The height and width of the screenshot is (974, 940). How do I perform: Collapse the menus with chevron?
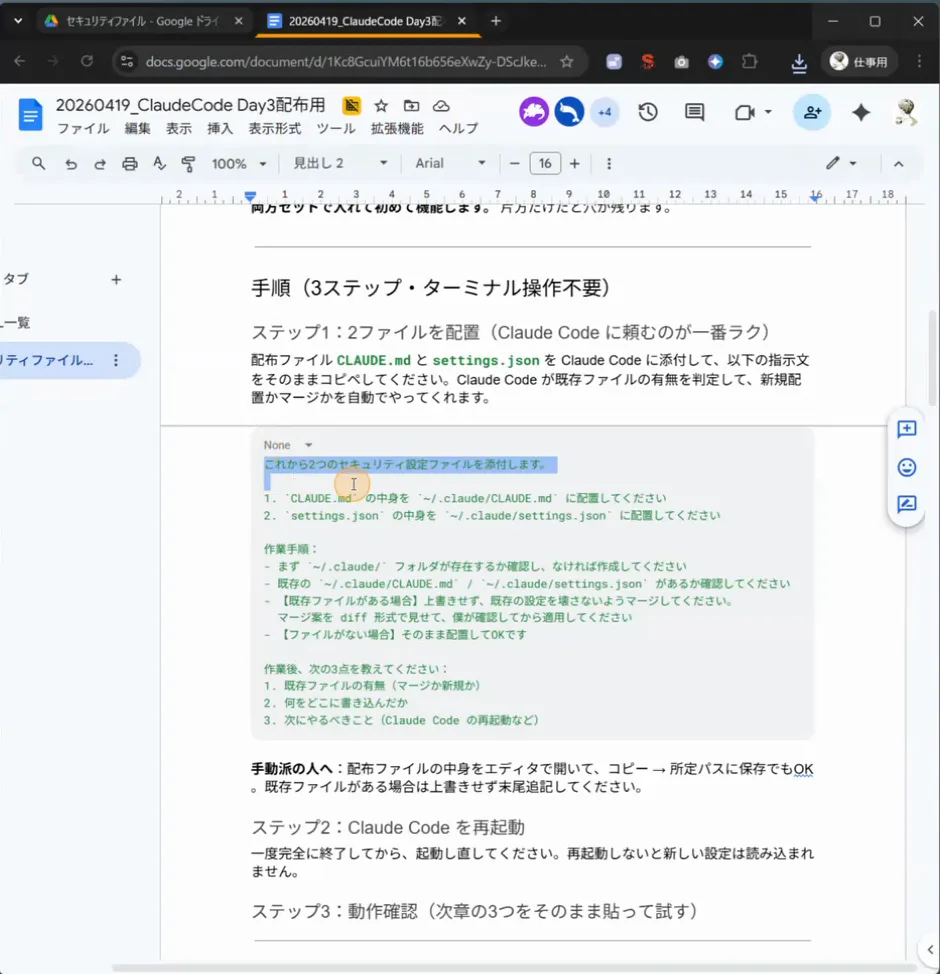[x=898, y=164]
